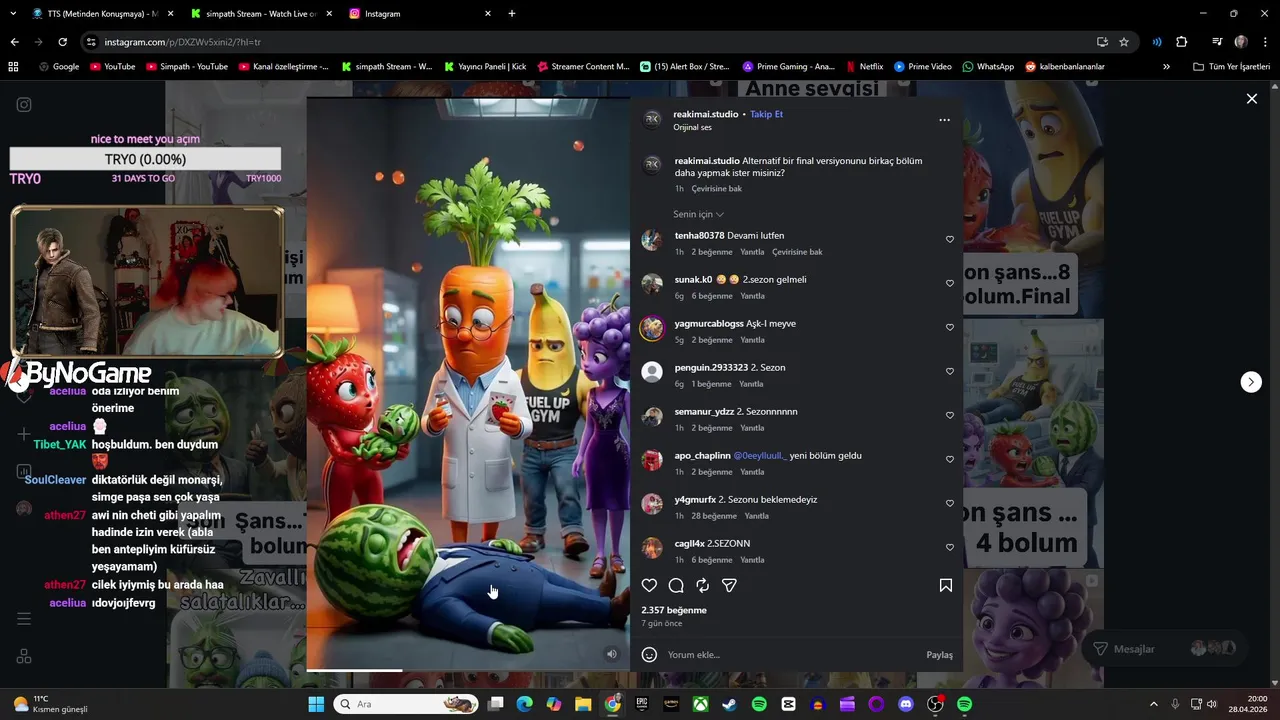Expand the 'Senin için' comment sort dropdown

(698, 215)
